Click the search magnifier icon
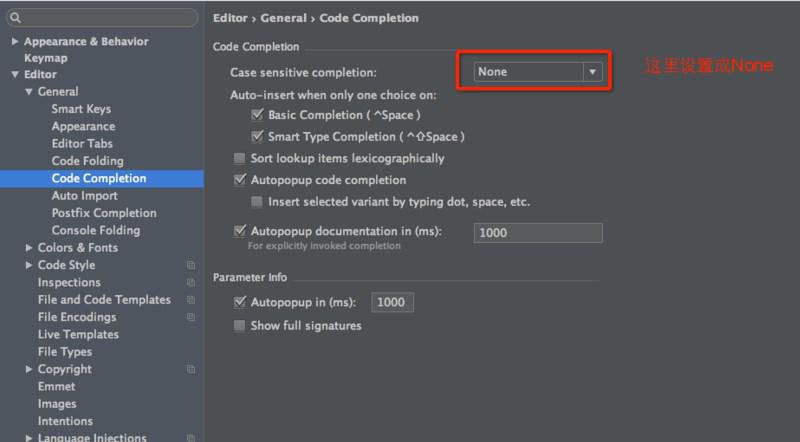 [15, 18]
